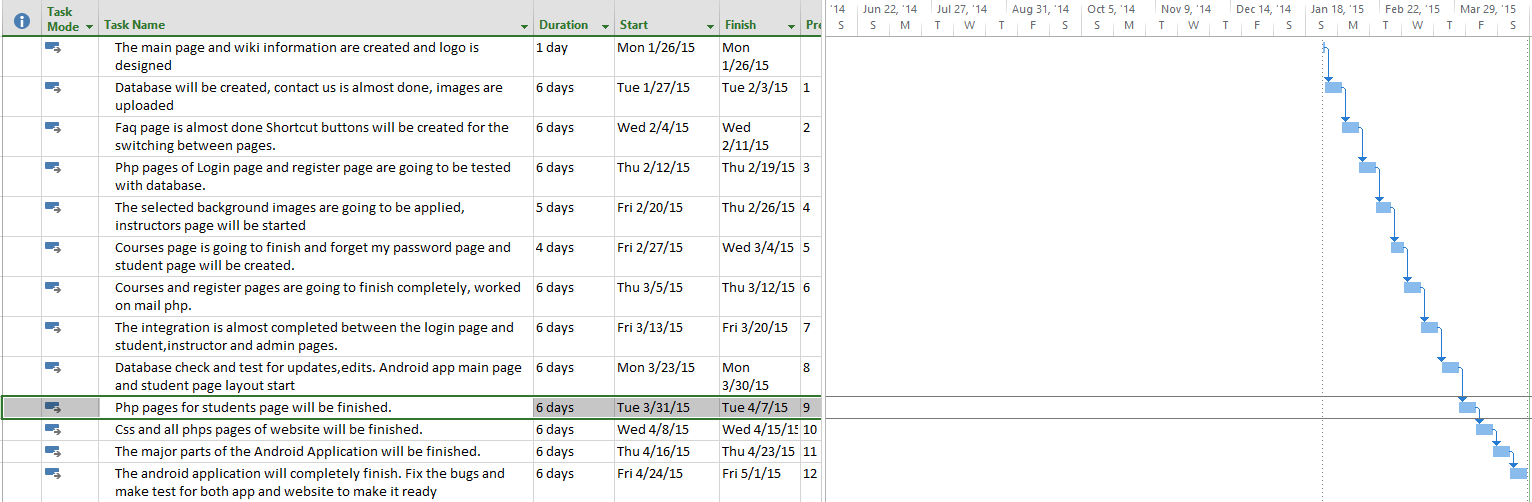Click task mode icon for Courses page forget password row
The height and width of the screenshot is (502, 1532).
pos(53,248)
